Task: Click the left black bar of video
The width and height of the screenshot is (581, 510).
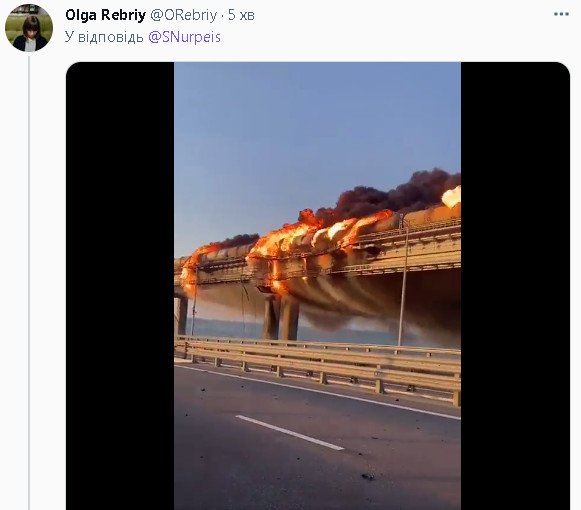Action: point(120,286)
